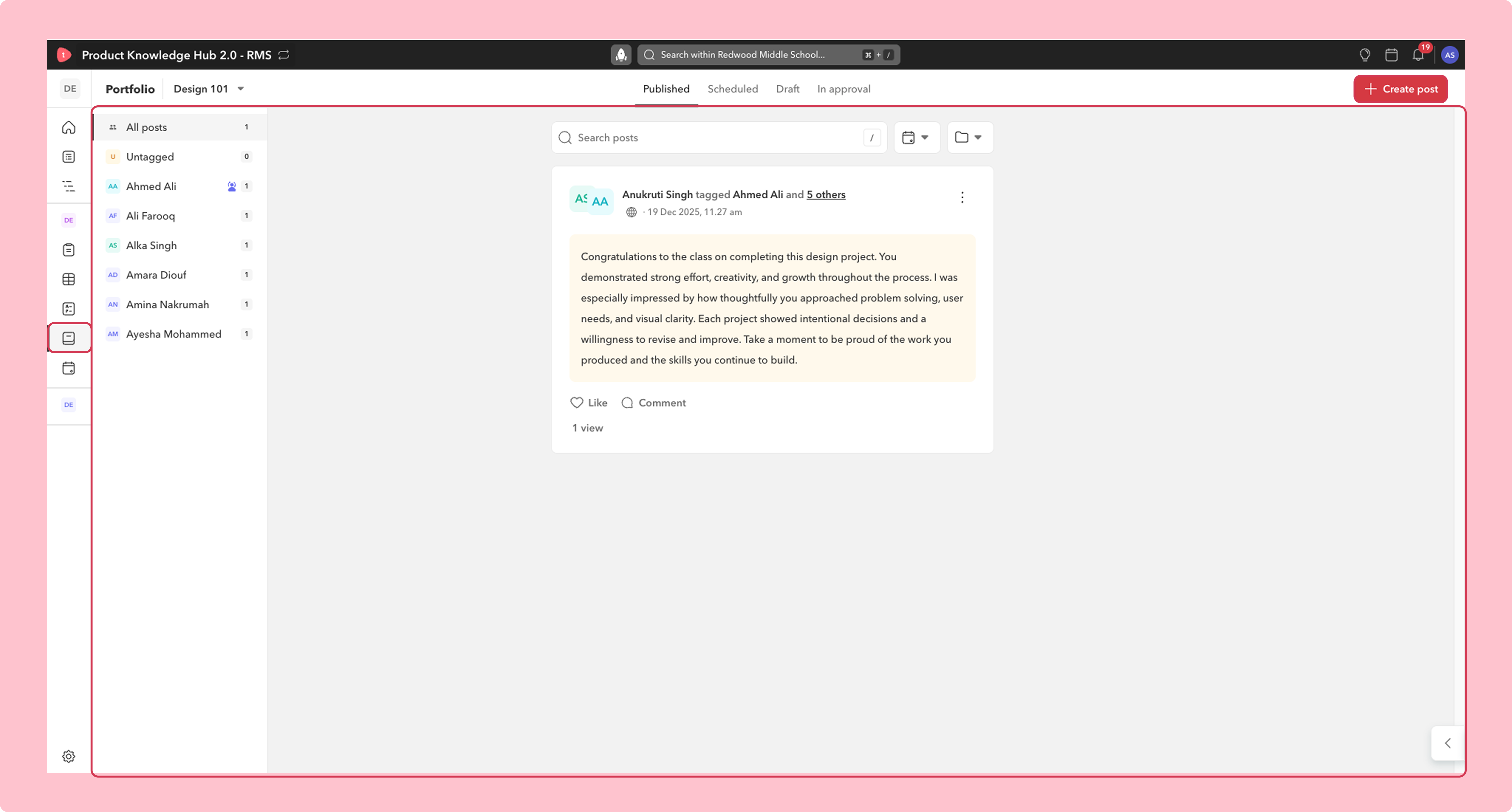Screen dimensions: 1512x812
Task: Click the post timestamp 19 Dec 2025, 11.27 am
Action: (694, 212)
